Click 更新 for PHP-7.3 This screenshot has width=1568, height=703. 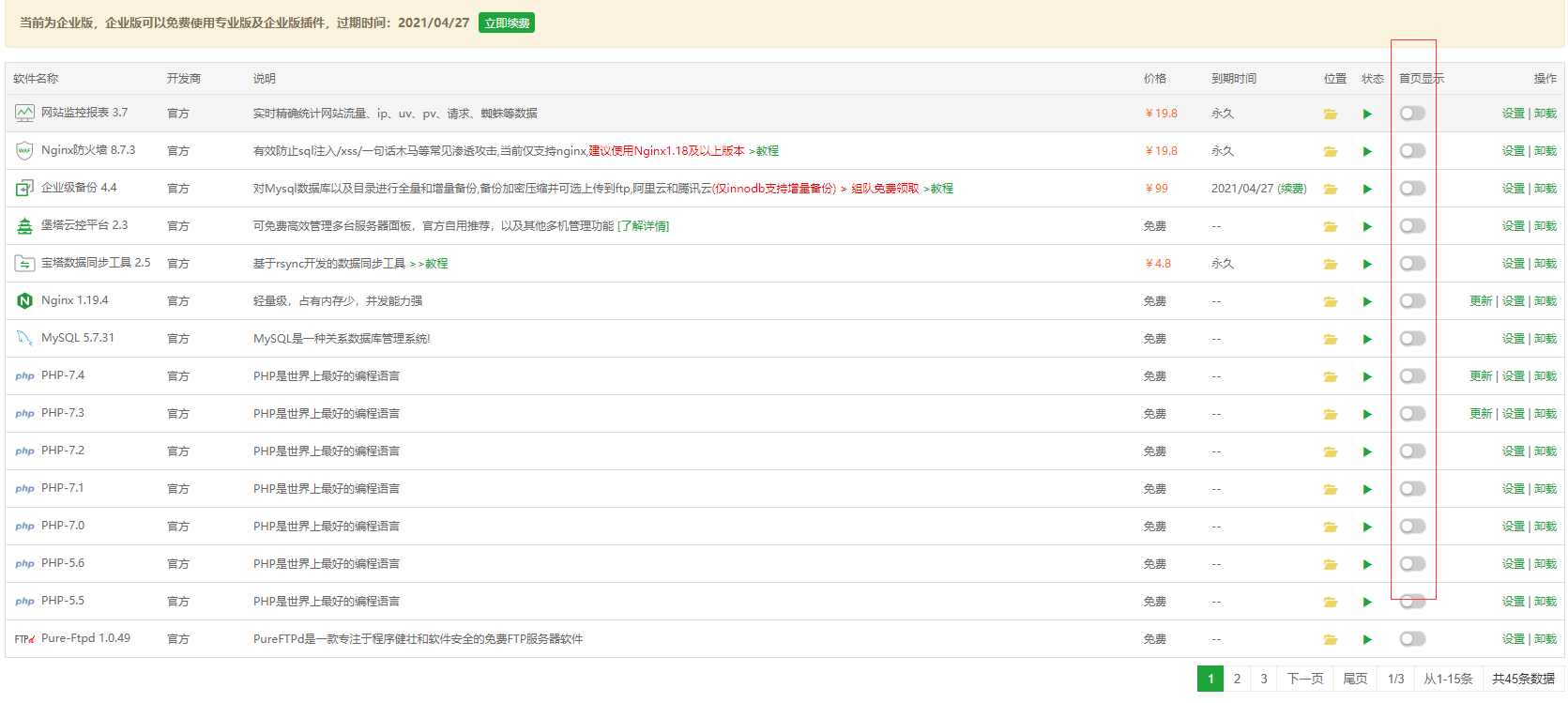click(1481, 414)
